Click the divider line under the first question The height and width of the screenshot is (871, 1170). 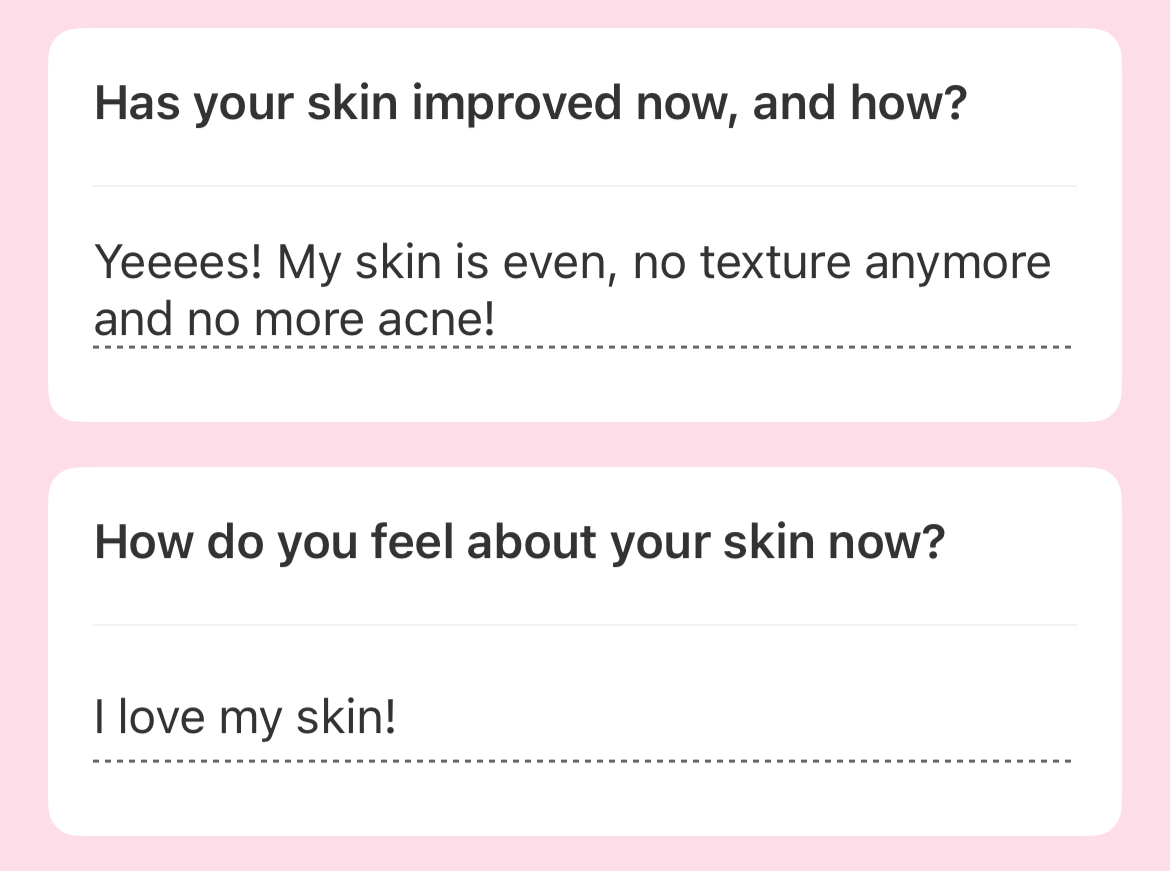pyautogui.click(x=584, y=186)
